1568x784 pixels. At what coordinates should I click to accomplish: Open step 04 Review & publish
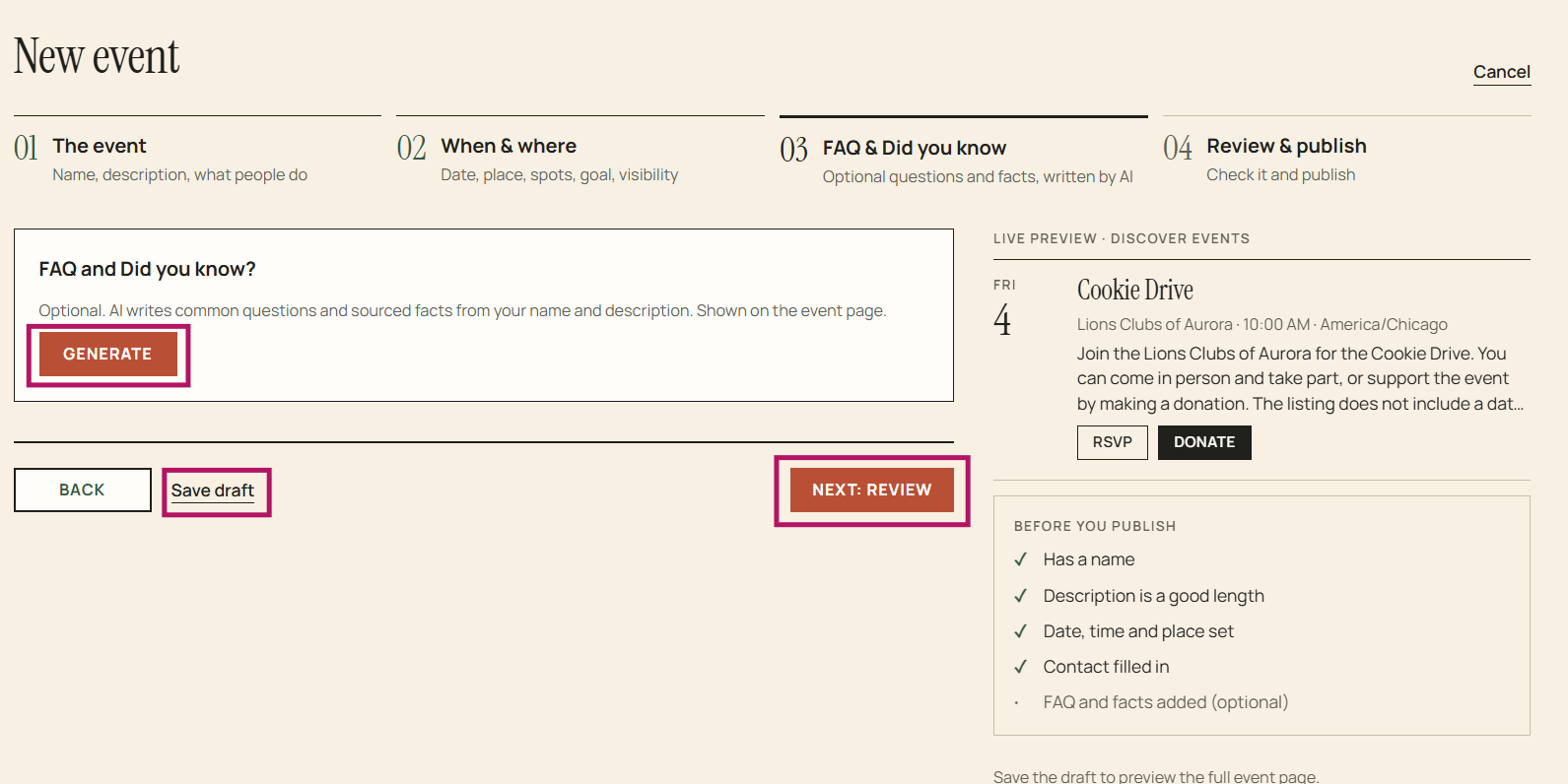[1346, 151]
